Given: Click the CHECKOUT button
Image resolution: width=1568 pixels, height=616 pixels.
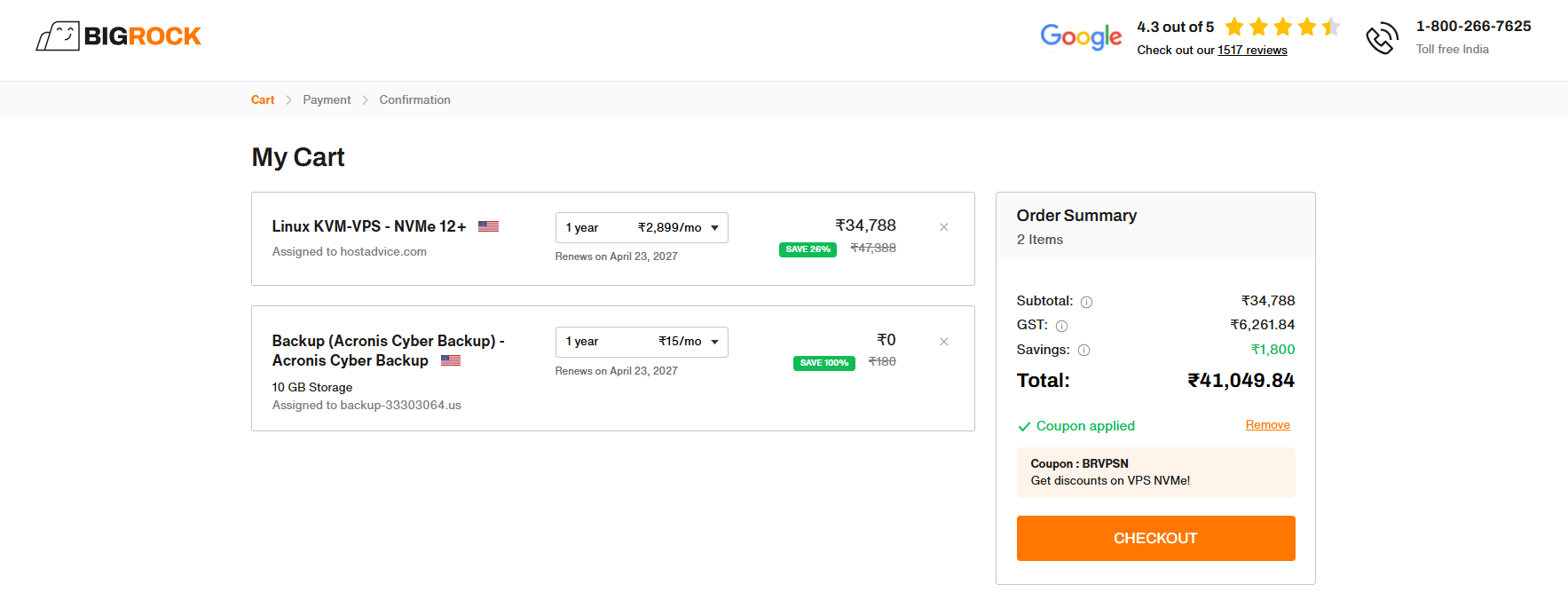Looking at the screenshot, I should pyautogui.click(x=1155, y=538).
